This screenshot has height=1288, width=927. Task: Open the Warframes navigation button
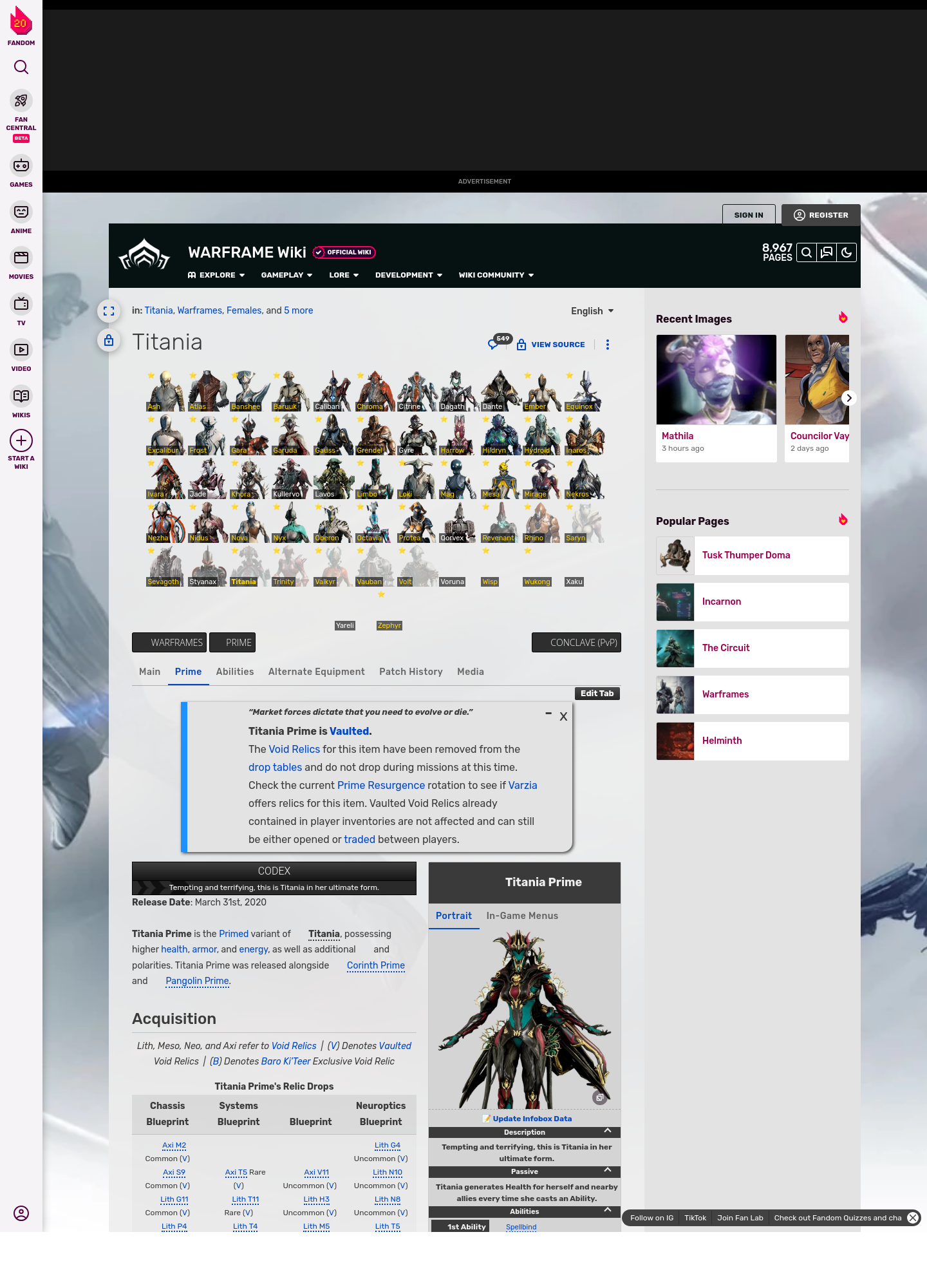tap(169, 643)
